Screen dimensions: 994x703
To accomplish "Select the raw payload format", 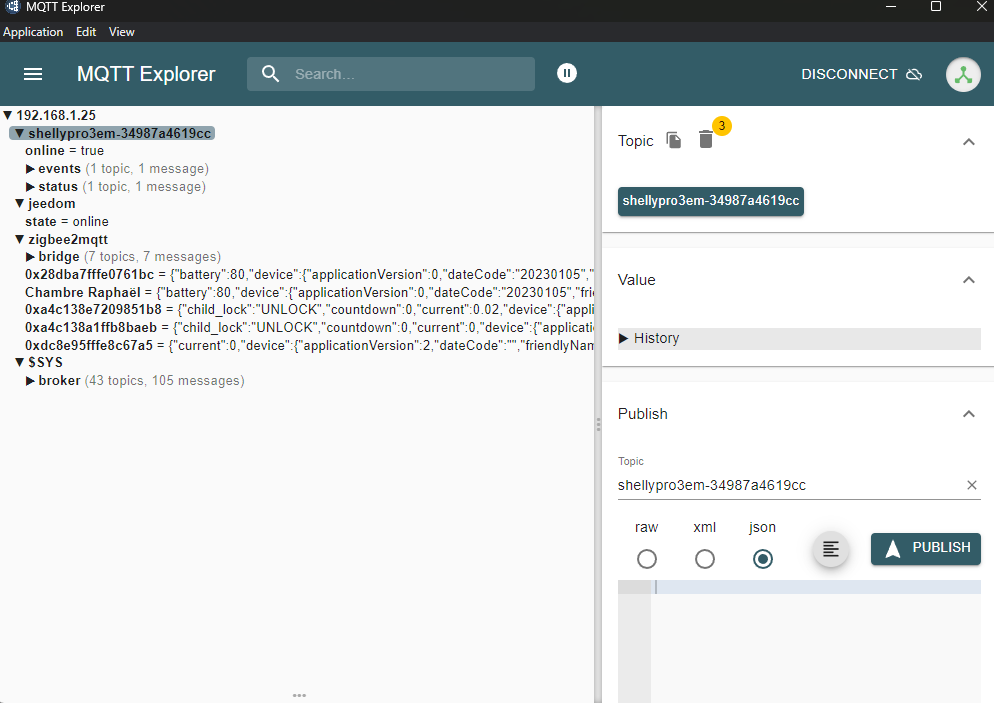I will click(x=647, y=559).
